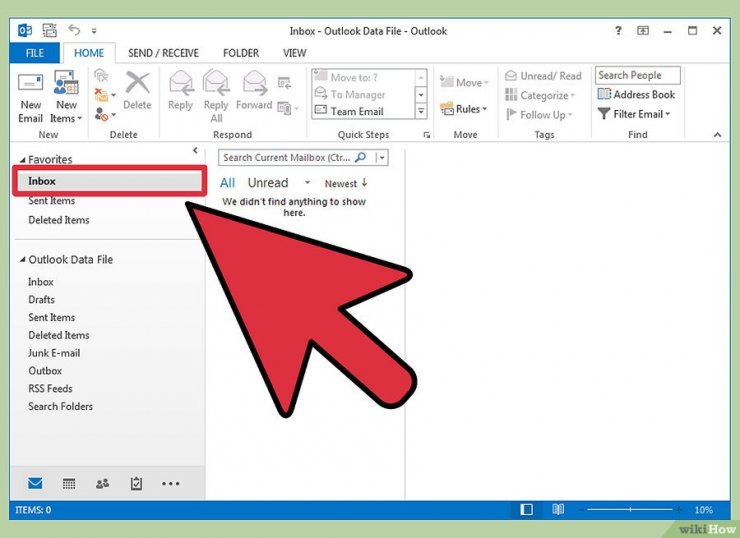Select the Drafts folder

click(x=41, y=300)
